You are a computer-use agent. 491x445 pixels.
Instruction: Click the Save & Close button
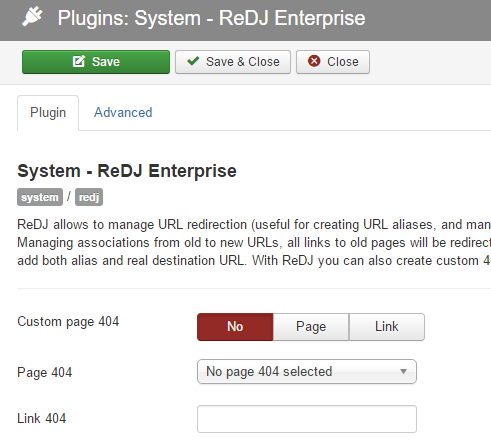[x=233, y=62]
